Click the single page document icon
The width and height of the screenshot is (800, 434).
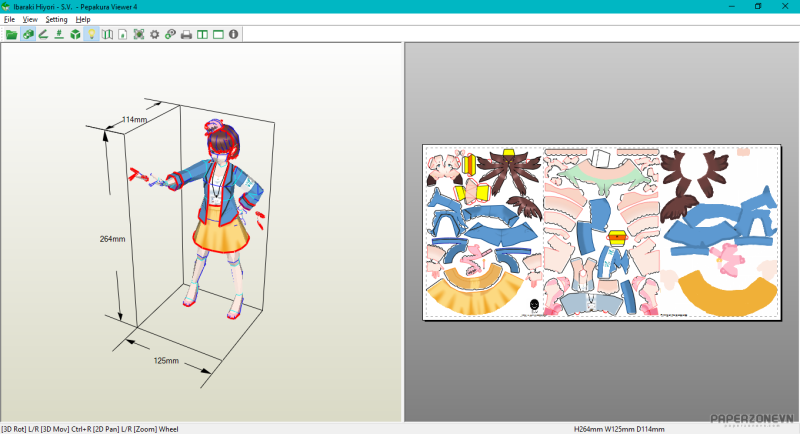click(x=123, y=34)
